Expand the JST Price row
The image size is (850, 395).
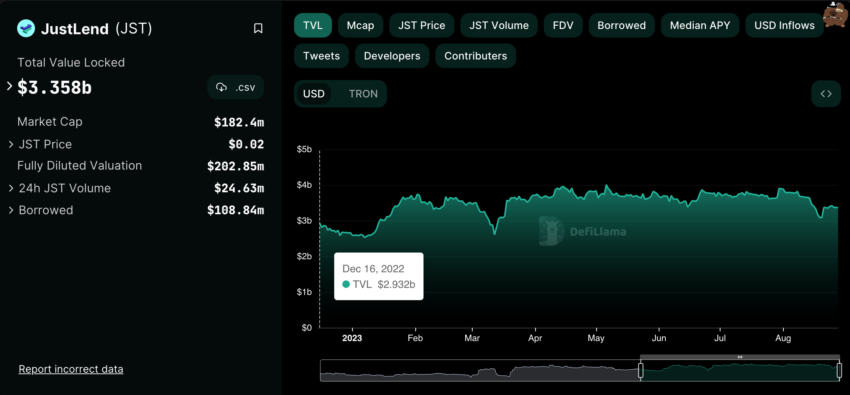tap(11, 144)
